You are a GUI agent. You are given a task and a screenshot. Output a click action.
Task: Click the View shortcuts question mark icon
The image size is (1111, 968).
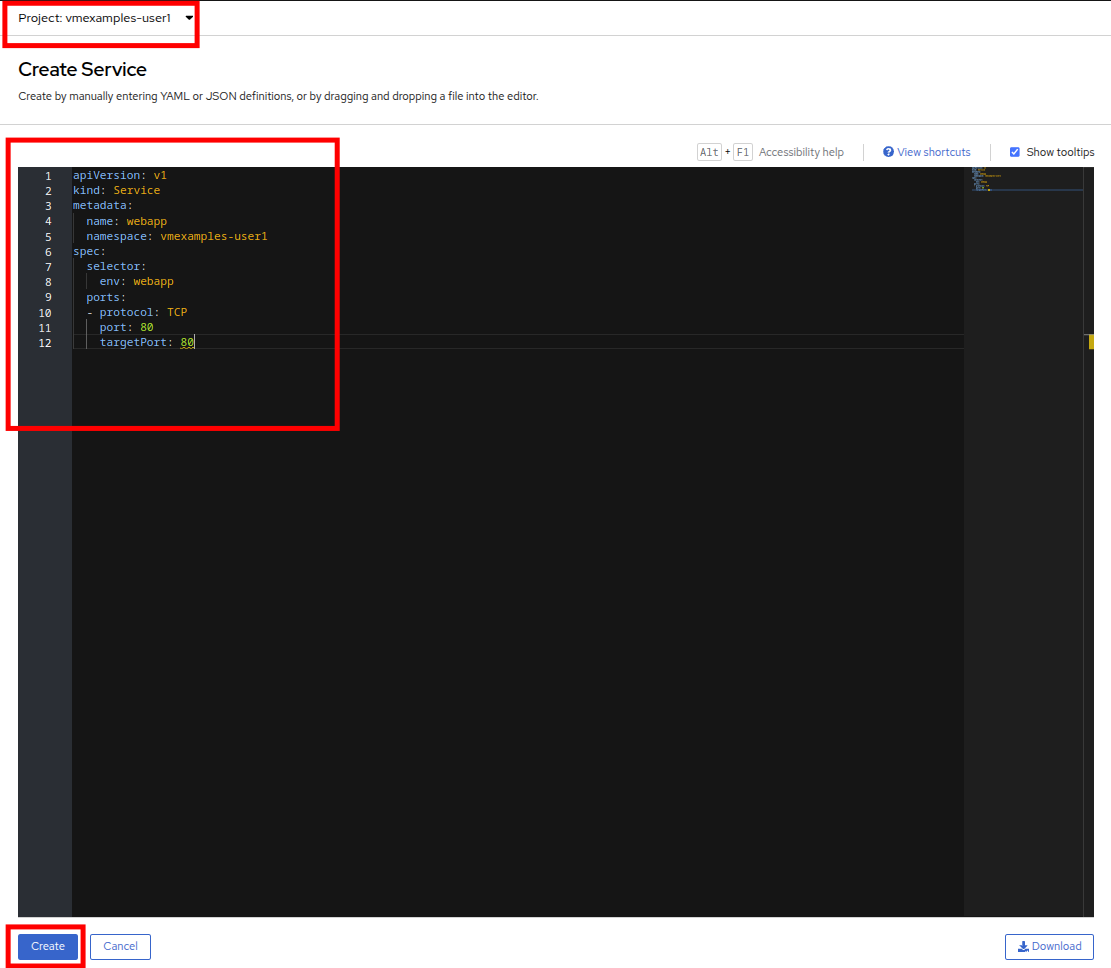(888, 152)
